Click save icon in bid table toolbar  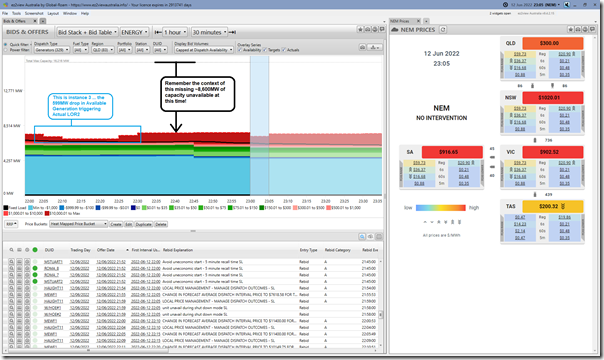[379, 236]
